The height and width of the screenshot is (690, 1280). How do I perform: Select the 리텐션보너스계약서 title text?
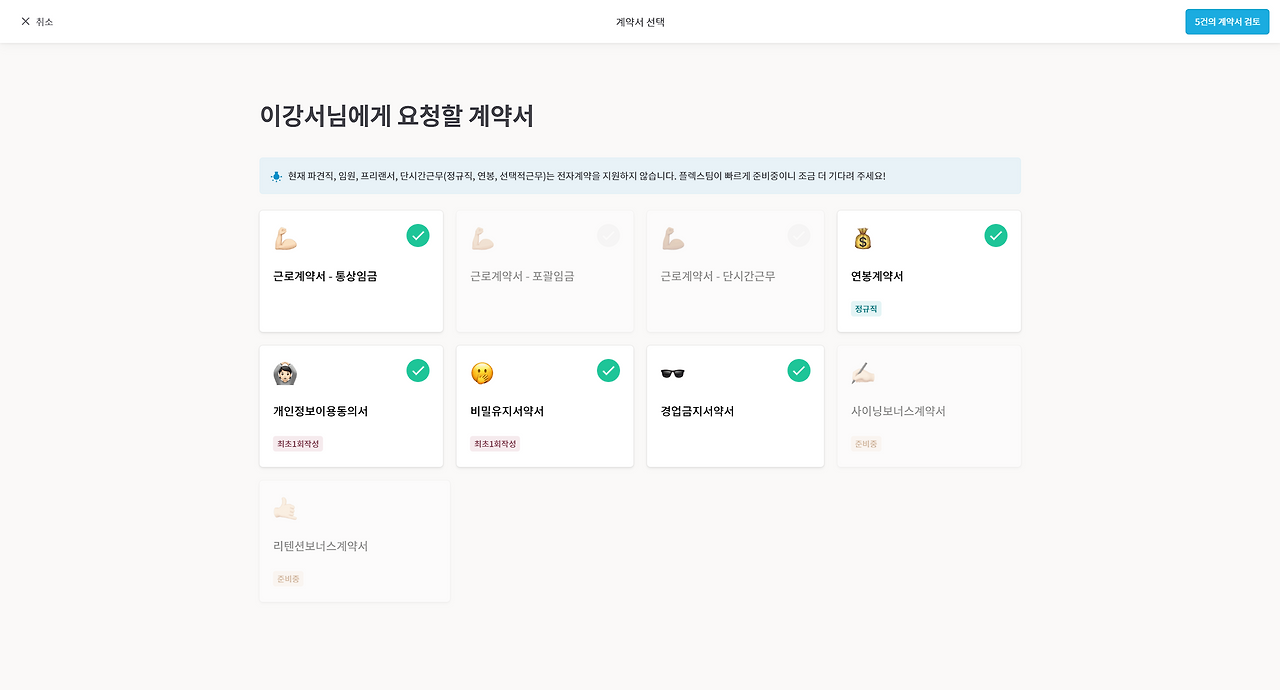click(x=321, y=546)
